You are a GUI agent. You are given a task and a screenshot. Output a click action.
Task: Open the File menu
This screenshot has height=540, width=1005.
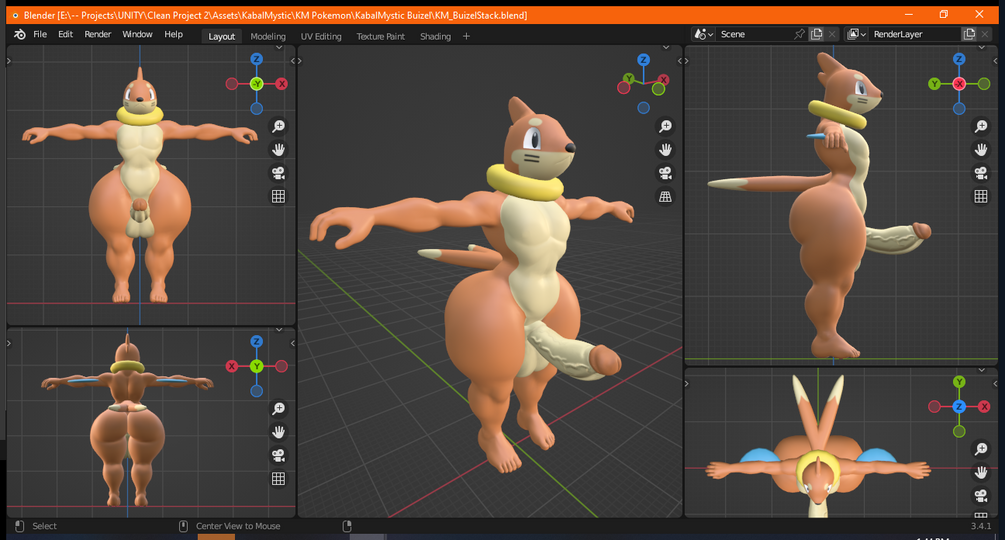[x=40, y=35]
